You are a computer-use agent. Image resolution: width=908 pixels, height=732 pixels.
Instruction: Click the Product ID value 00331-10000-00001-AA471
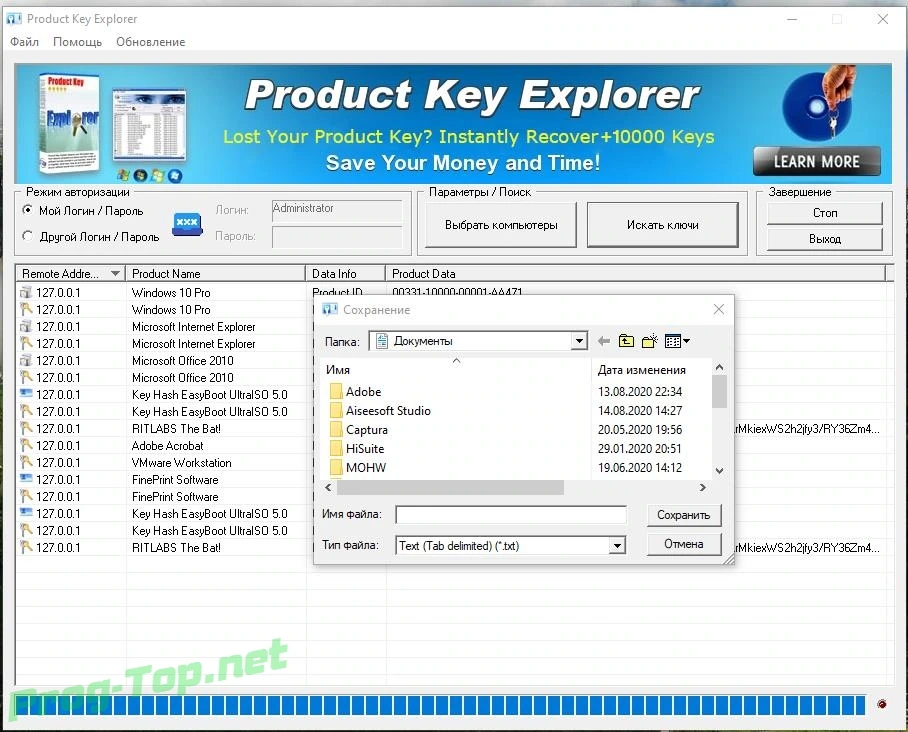click(x=457, y=292)
